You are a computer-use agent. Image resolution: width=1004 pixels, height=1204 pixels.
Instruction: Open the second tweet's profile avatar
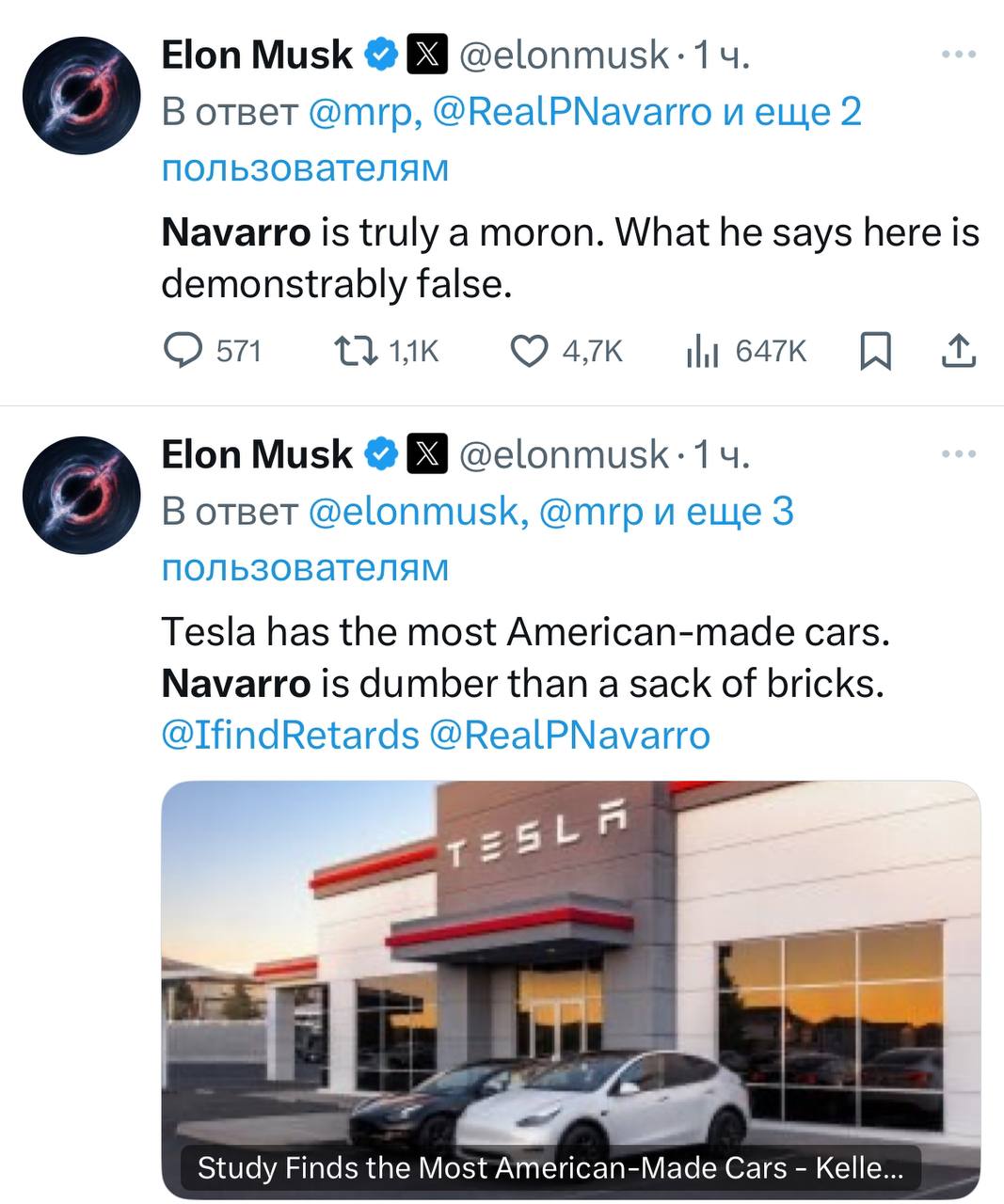(x=81, y=495)
